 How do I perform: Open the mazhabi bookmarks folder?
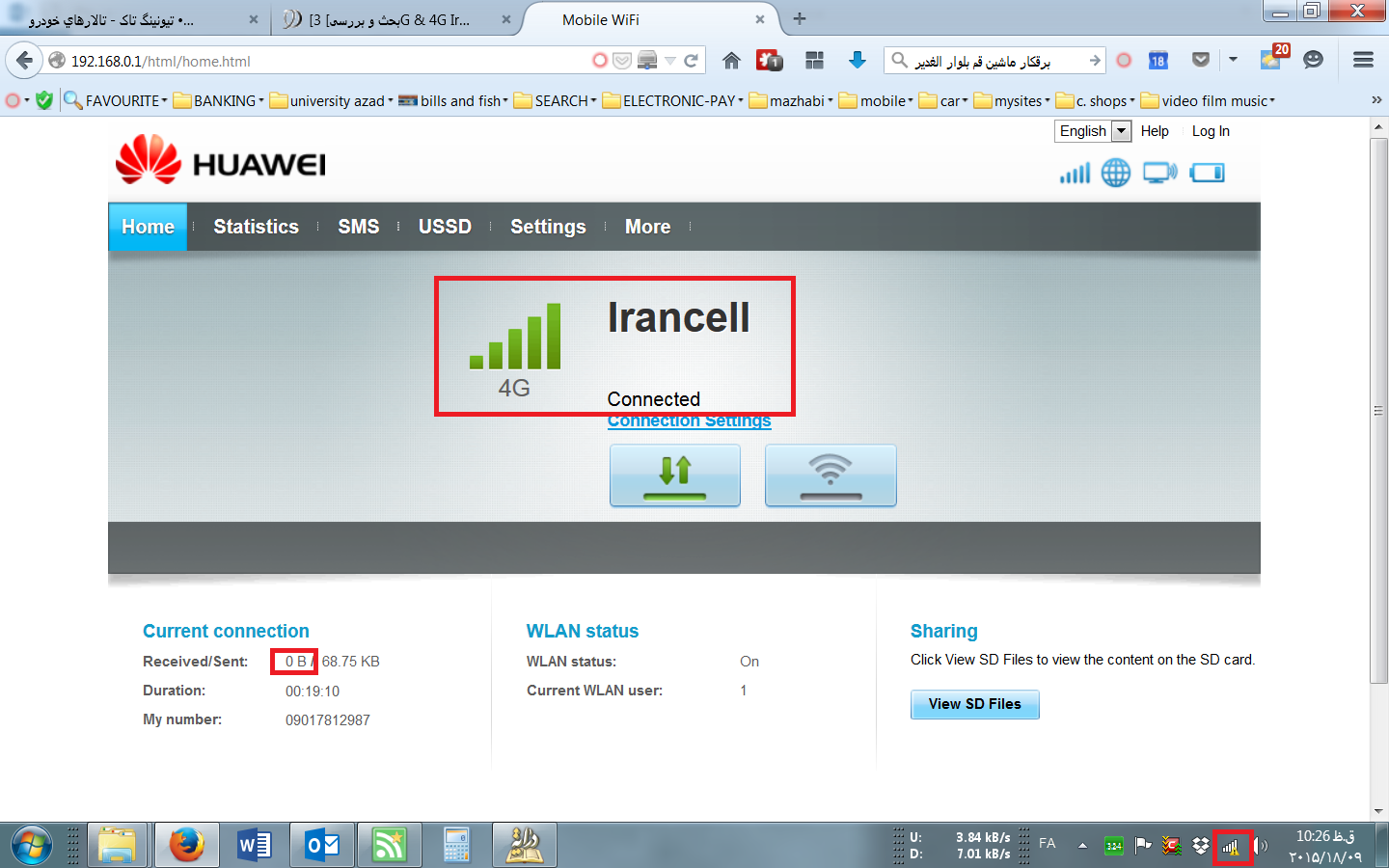(x=791, y=100)
